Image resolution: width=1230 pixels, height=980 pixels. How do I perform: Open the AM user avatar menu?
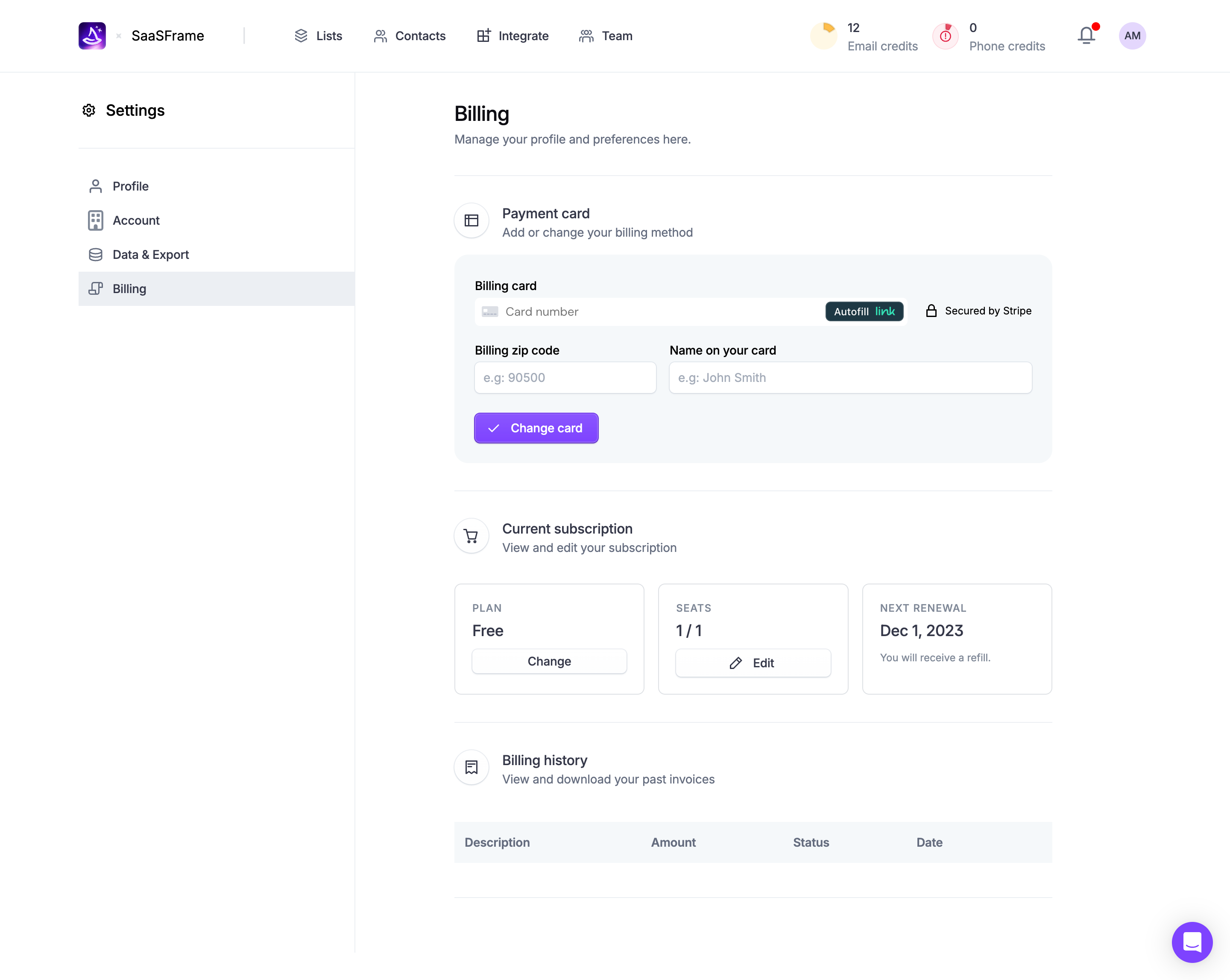1132,35
